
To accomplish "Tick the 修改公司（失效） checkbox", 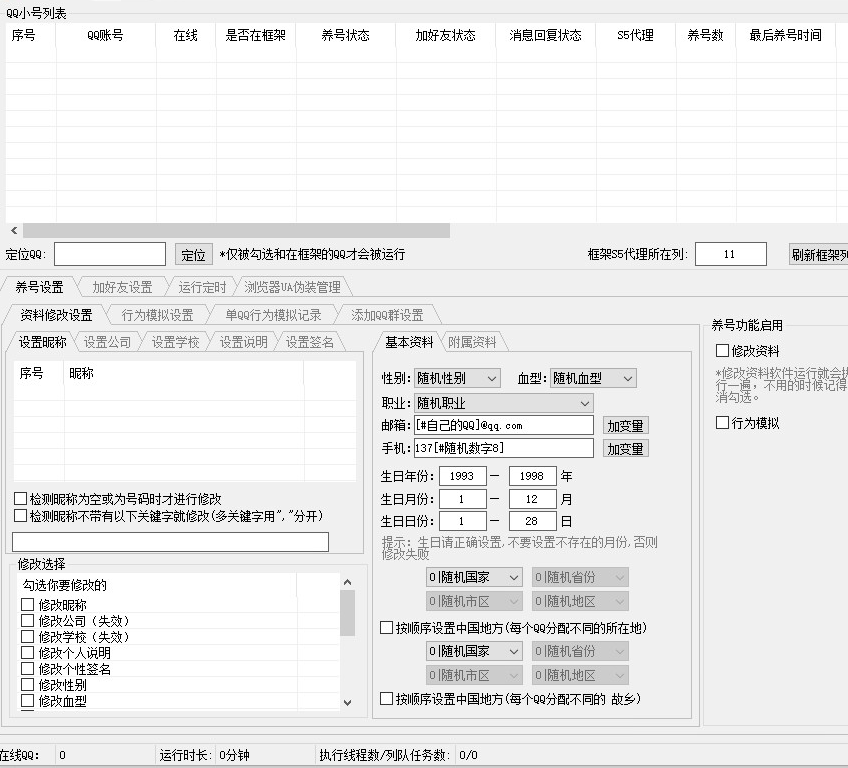I will click(28, 621).
